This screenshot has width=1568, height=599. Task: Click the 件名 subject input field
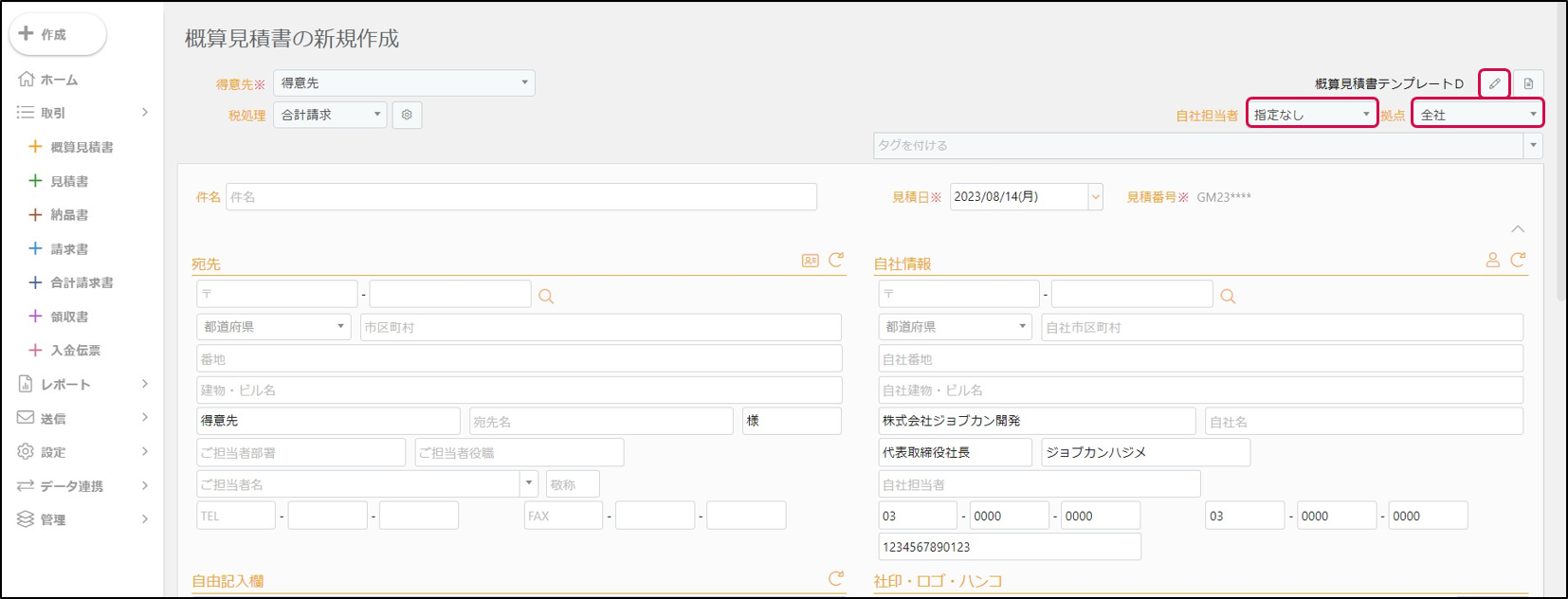click(520, 197)
